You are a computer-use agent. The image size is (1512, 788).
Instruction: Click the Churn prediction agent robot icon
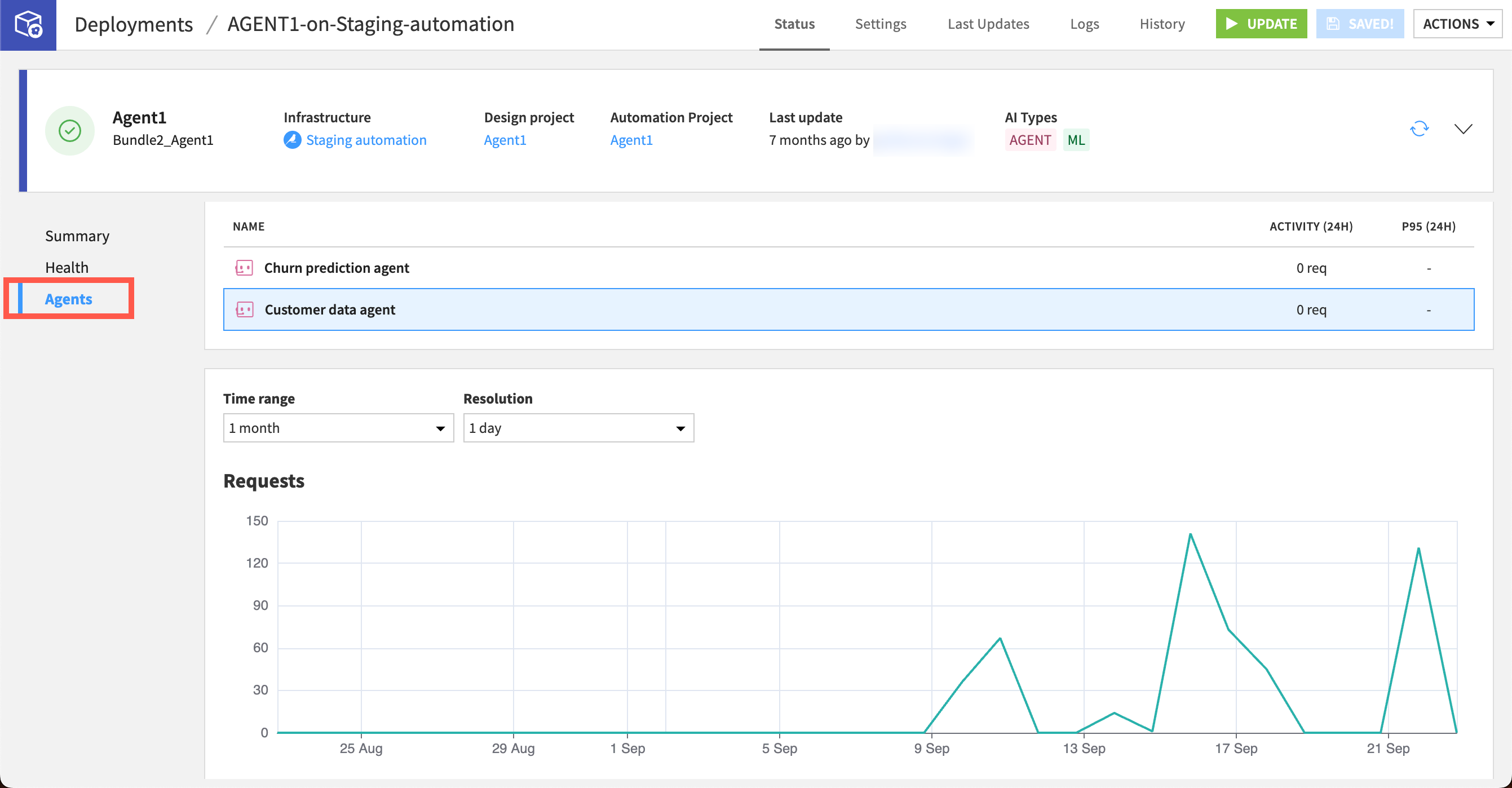244,268
